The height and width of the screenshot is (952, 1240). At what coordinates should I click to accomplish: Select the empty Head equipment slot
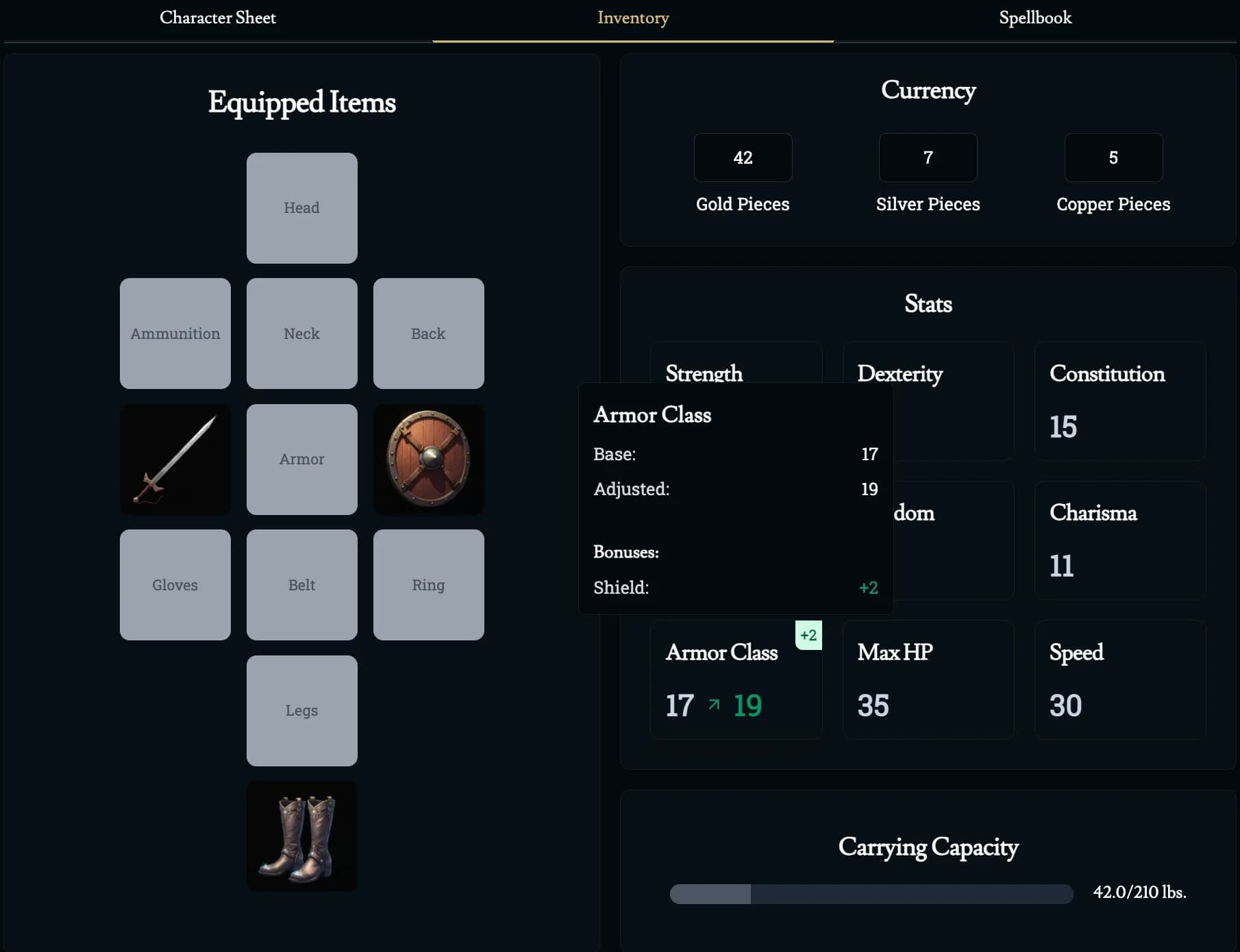coord(302,208)
